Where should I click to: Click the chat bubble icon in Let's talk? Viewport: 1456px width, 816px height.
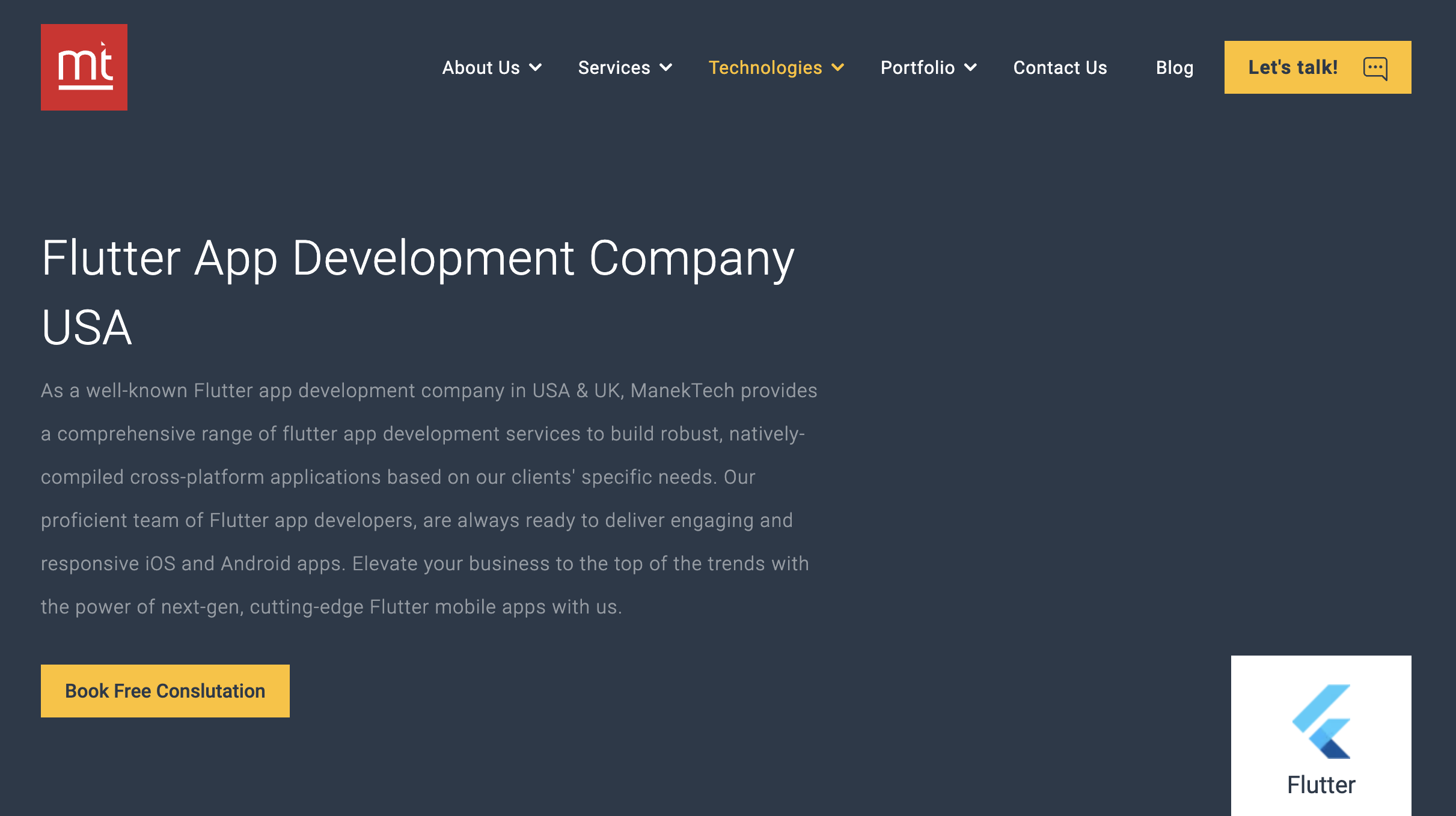pyautogui.click(x=1375, y=68)
